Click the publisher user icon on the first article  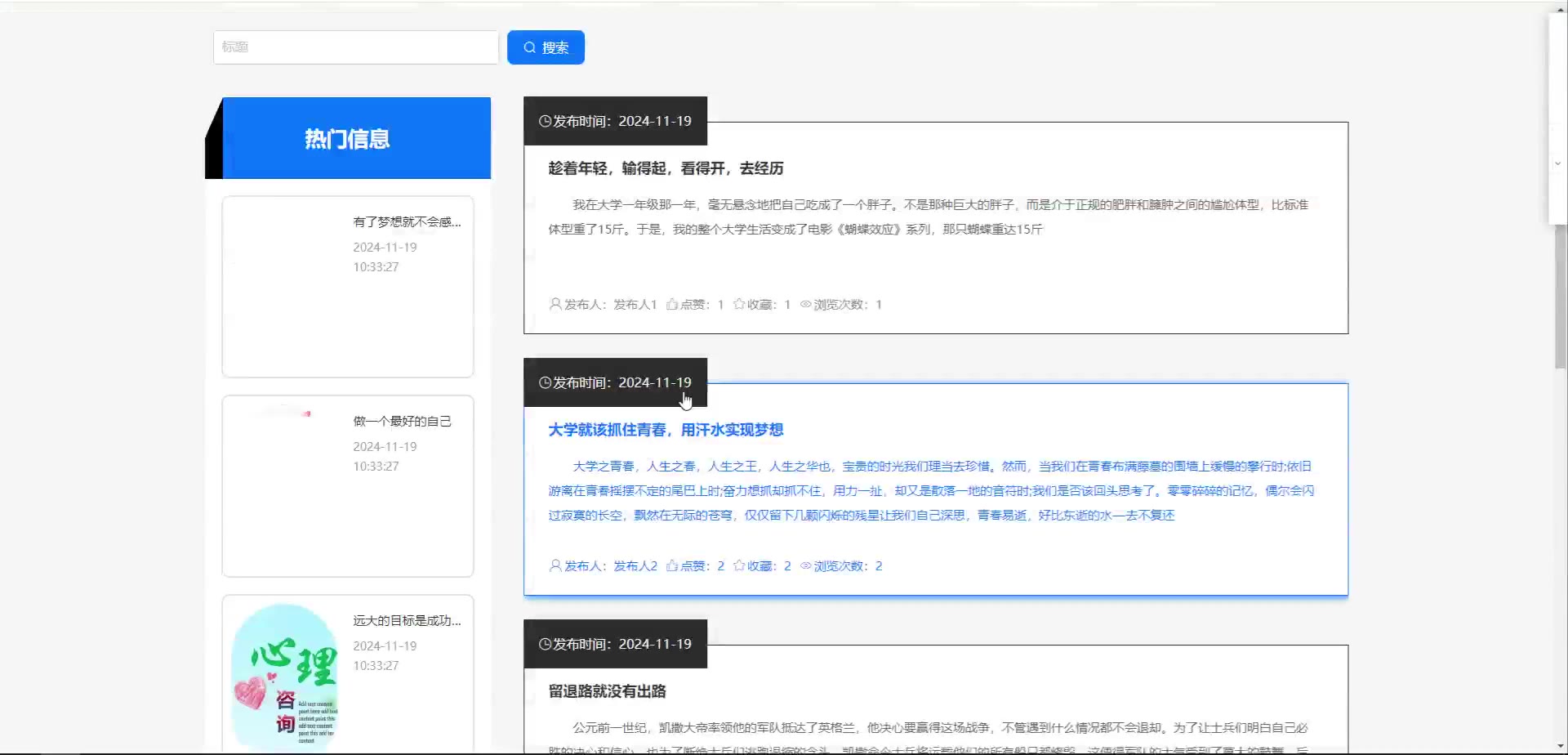click(555, 305)
